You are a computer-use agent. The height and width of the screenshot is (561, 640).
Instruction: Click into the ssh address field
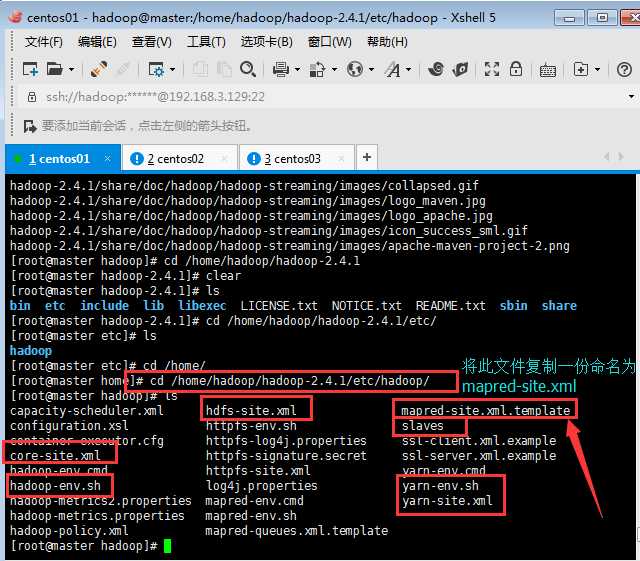(x=327, y=97)
